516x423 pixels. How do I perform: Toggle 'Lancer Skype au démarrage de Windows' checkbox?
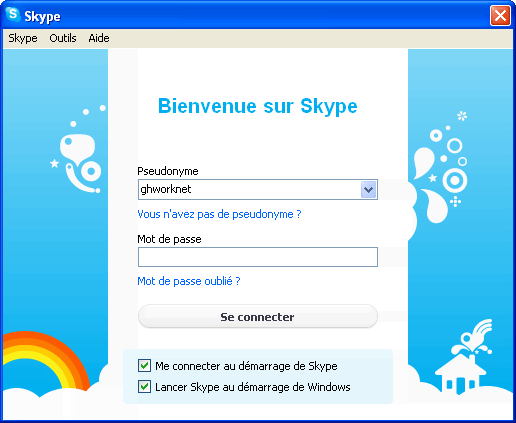(144, 387)
